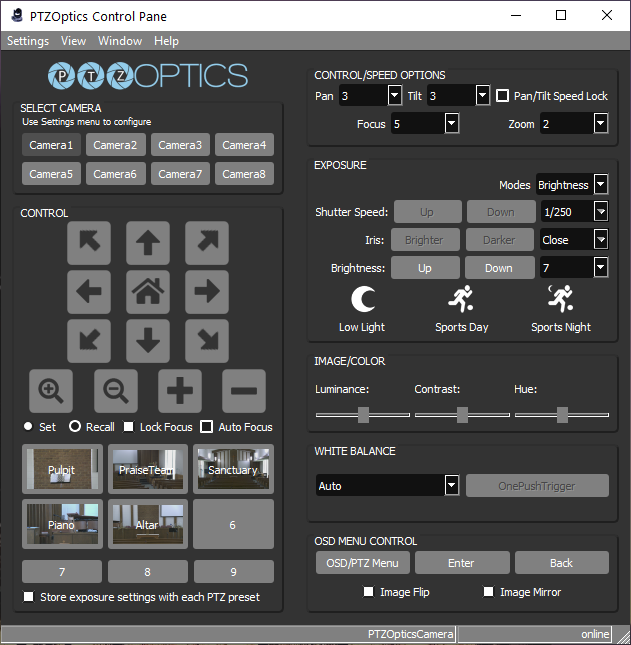This screenshot has height=645, width=631.
Task: Pan and tilt camera up-right
Action: [207, 242]
